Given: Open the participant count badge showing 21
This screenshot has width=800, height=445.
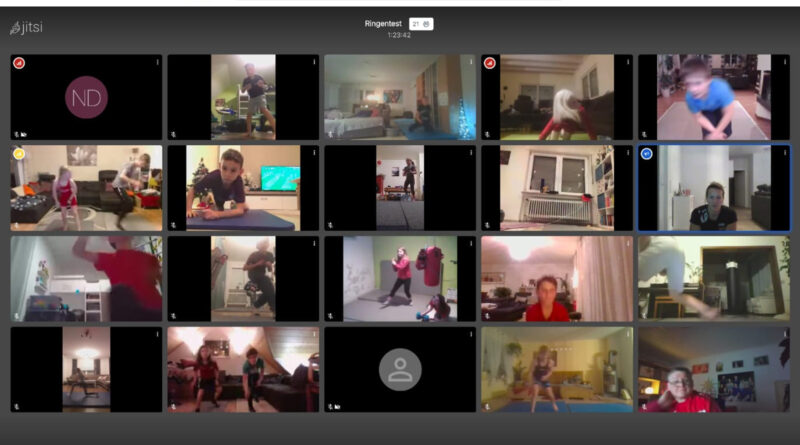Looking at the screenshot, I should 421,24.
